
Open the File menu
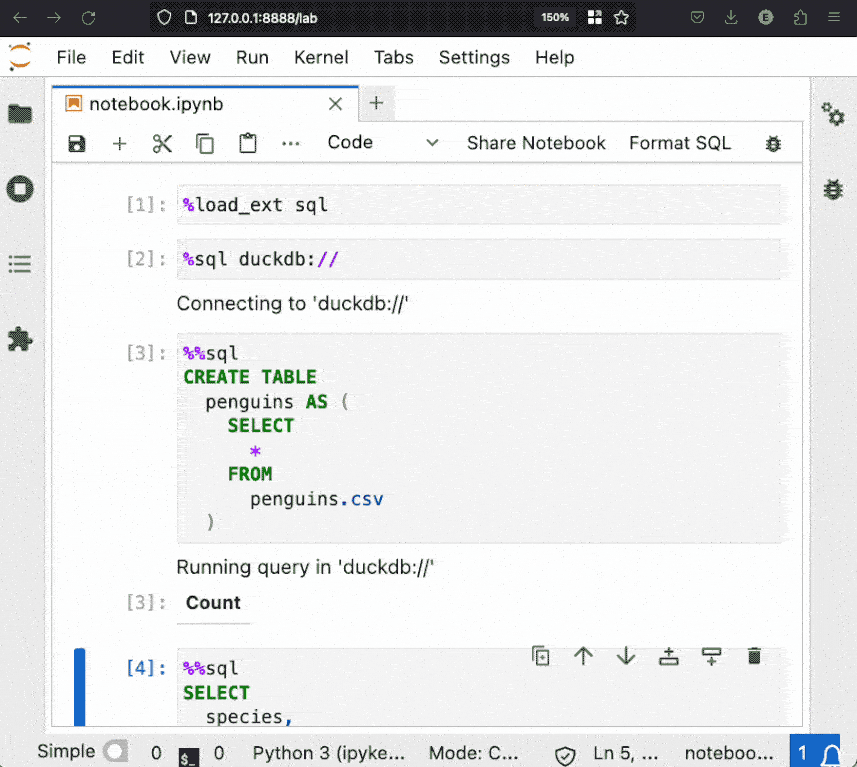coord(71,57)
